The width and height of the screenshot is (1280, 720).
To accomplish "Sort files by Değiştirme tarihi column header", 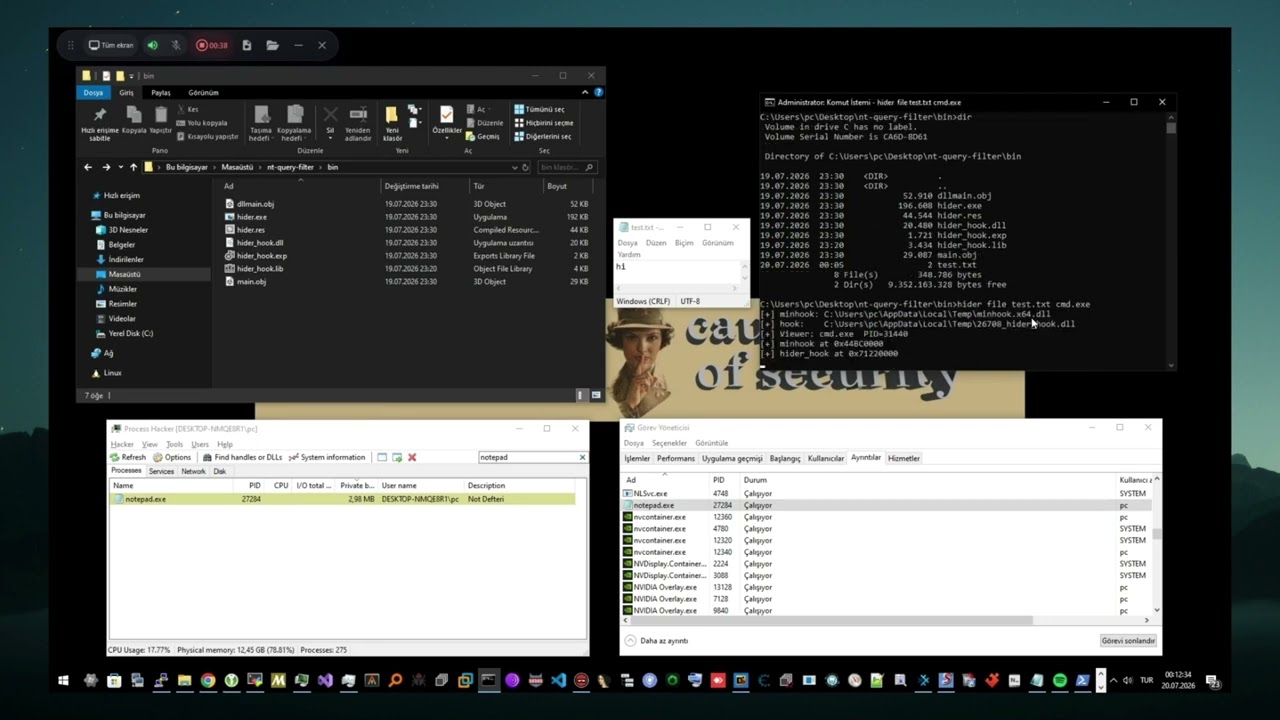I will (x=412, y=186).
